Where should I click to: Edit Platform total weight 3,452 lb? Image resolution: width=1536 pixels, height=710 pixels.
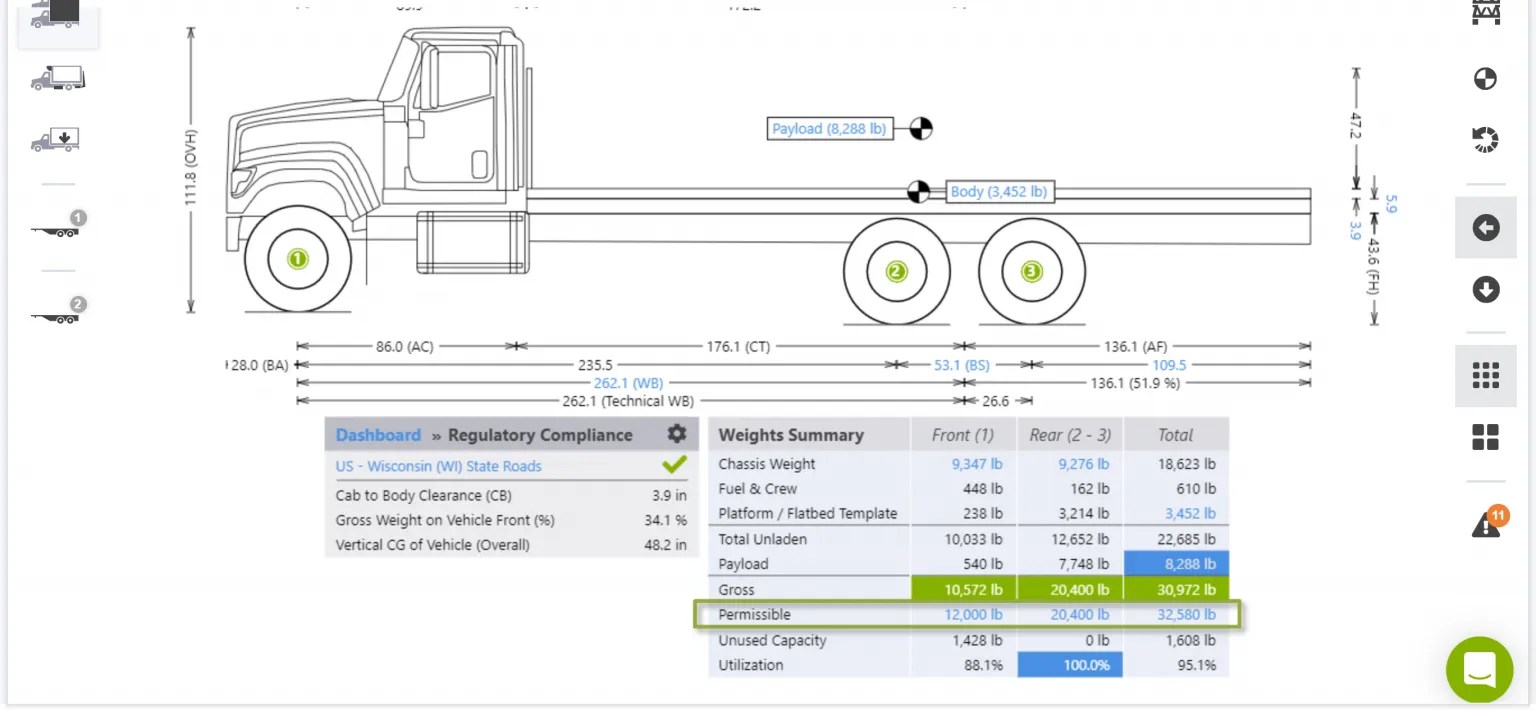pyautogui.click(x=1190, y=513)
